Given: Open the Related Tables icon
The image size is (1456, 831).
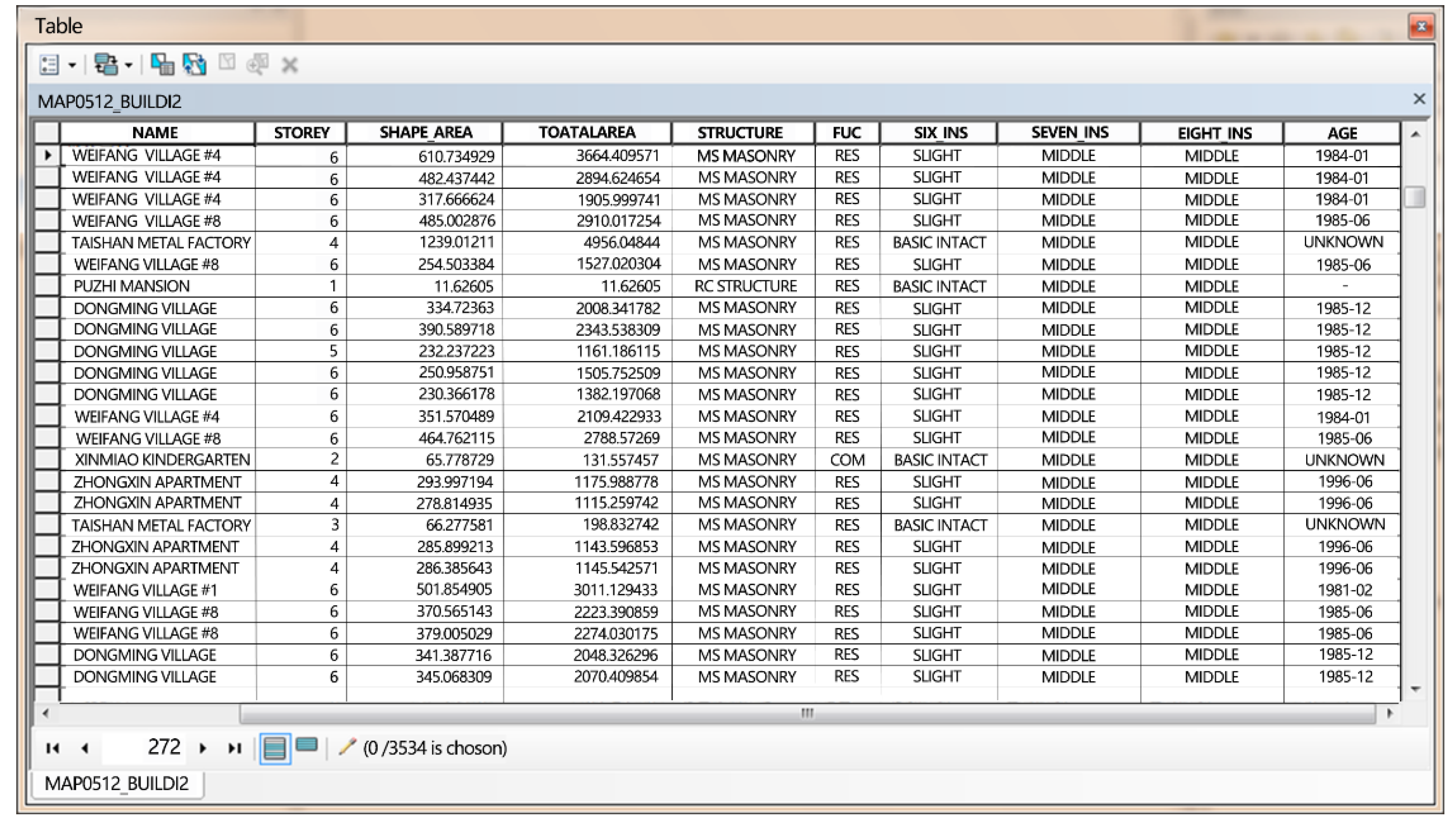Looking at the screenshot, I should pyautogui.click(x=106, y=64).
